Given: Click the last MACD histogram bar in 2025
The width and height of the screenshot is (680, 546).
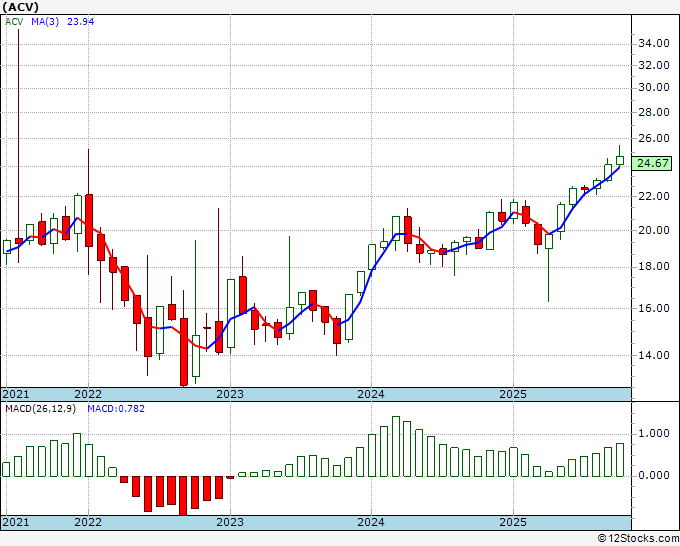Looking at the screenshot, I should [x=620, y=460].
